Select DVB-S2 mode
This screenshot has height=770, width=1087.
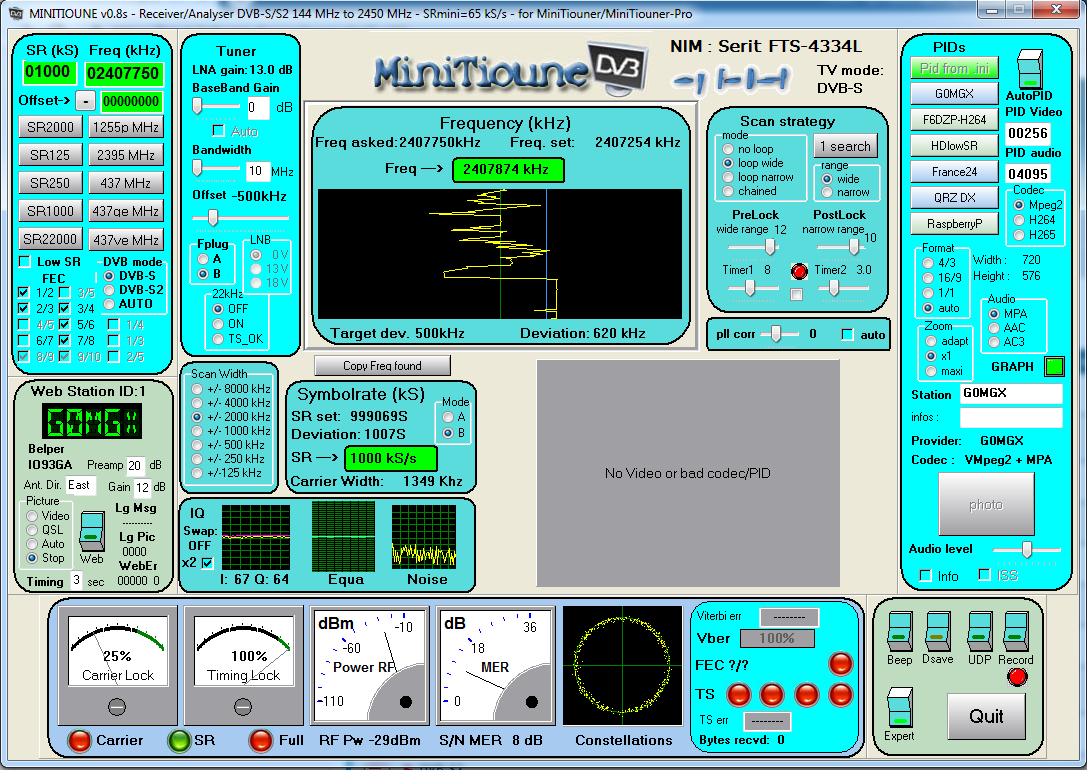[x=109, y=290]
